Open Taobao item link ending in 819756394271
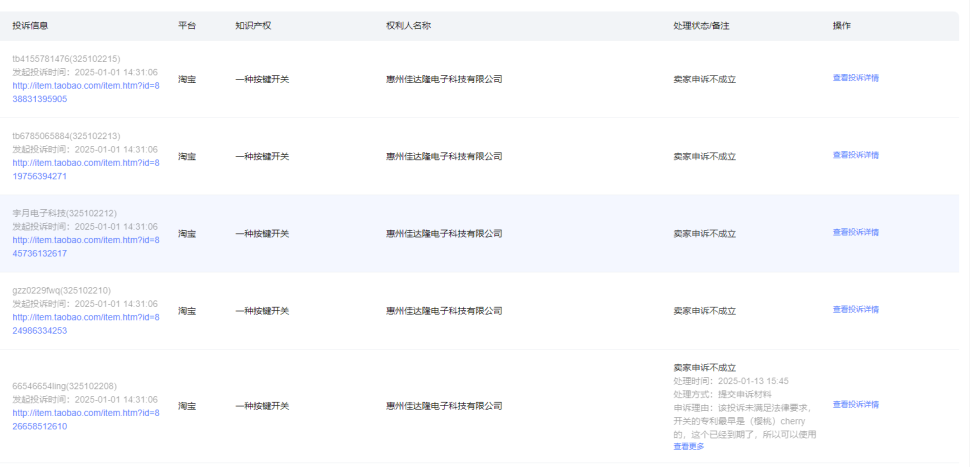 point(85,169)
